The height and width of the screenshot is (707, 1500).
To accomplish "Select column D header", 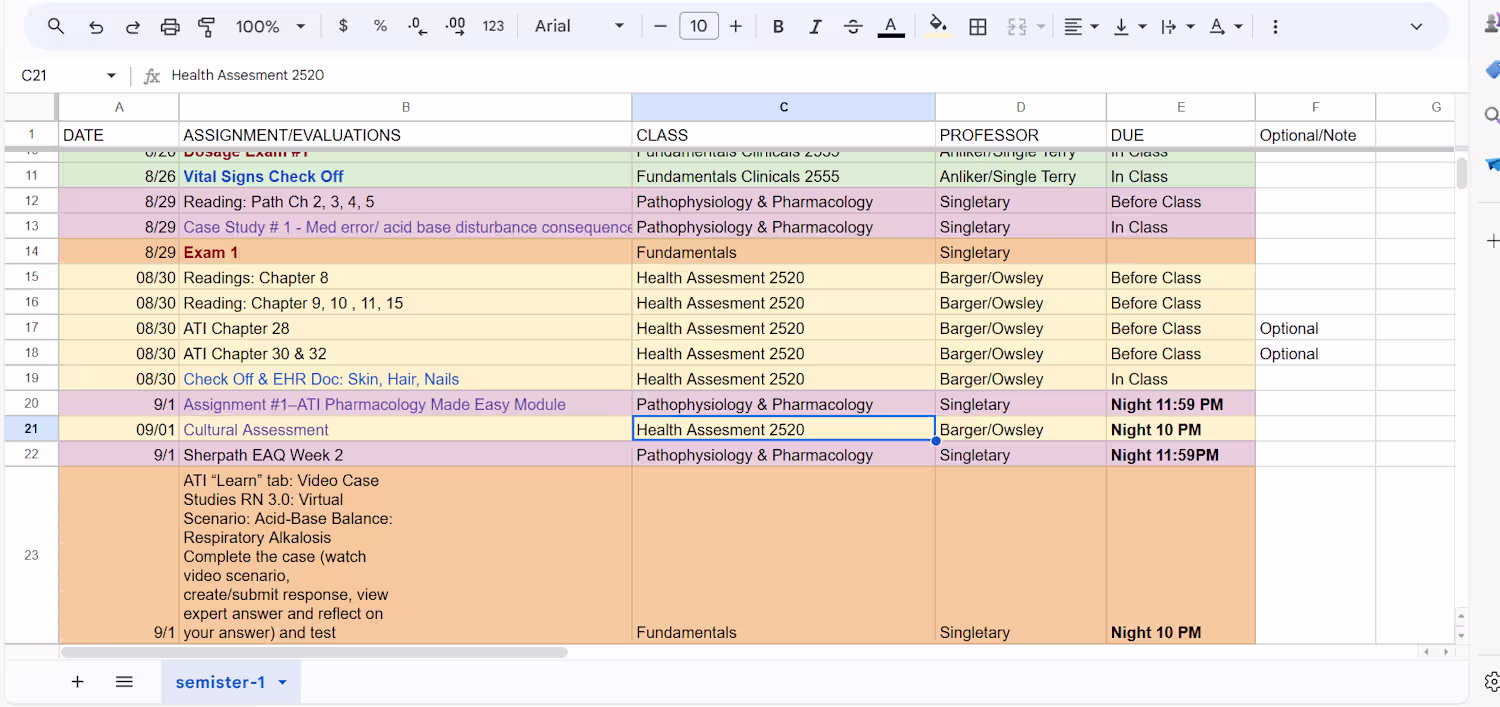I will pos(1020,107).
